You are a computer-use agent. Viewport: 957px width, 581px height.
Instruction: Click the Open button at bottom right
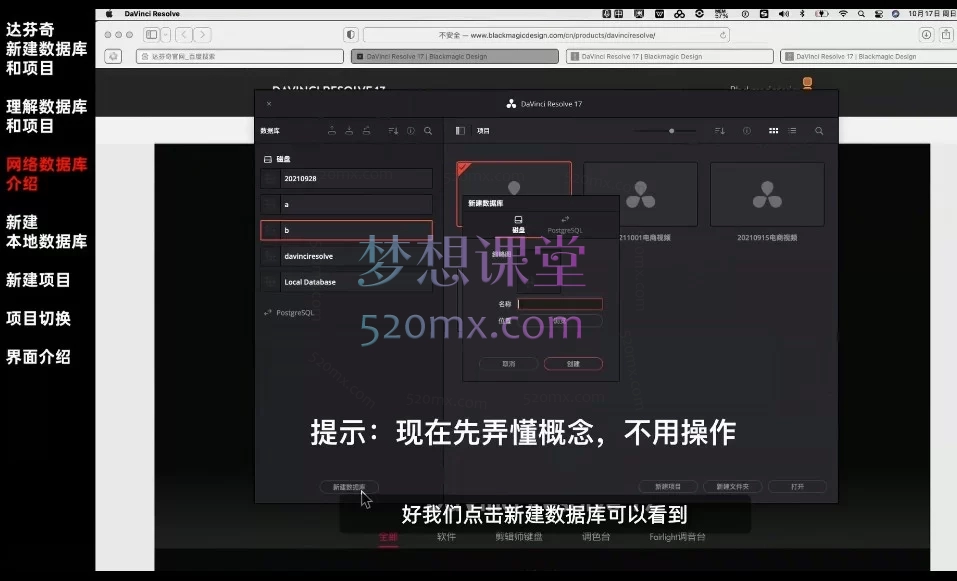pos(797,486)
